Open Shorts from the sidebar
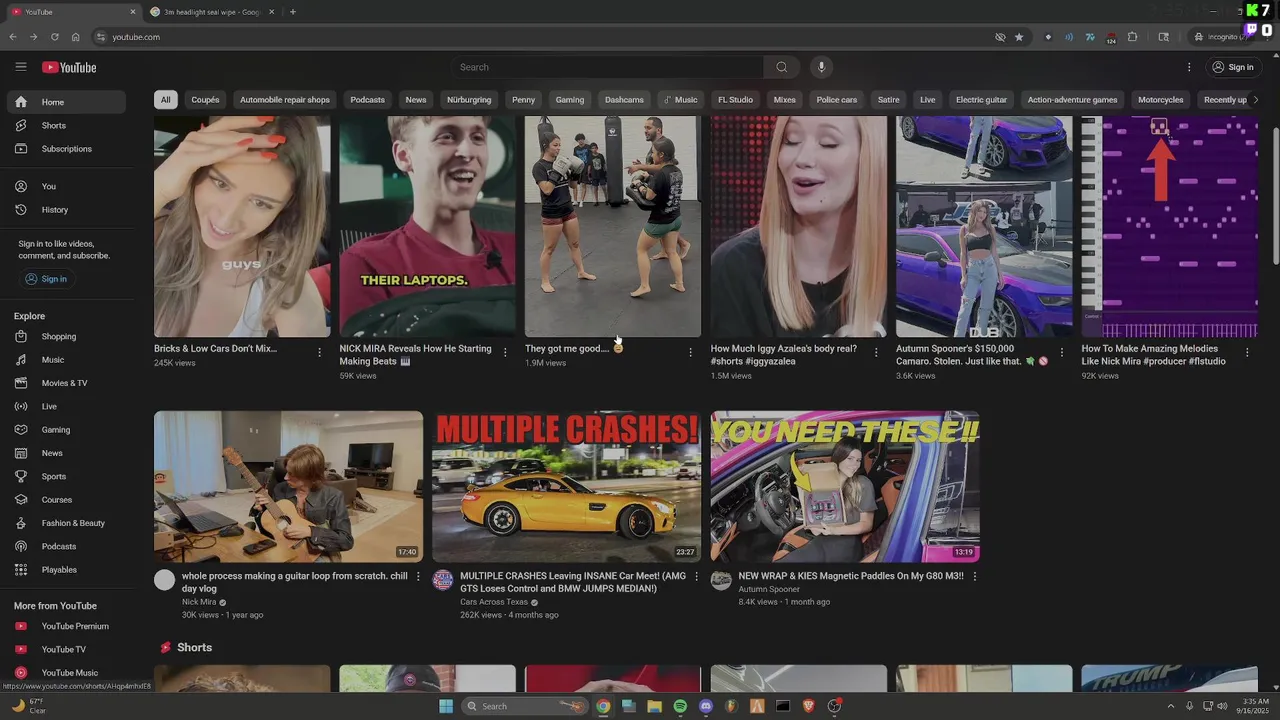 66,125
